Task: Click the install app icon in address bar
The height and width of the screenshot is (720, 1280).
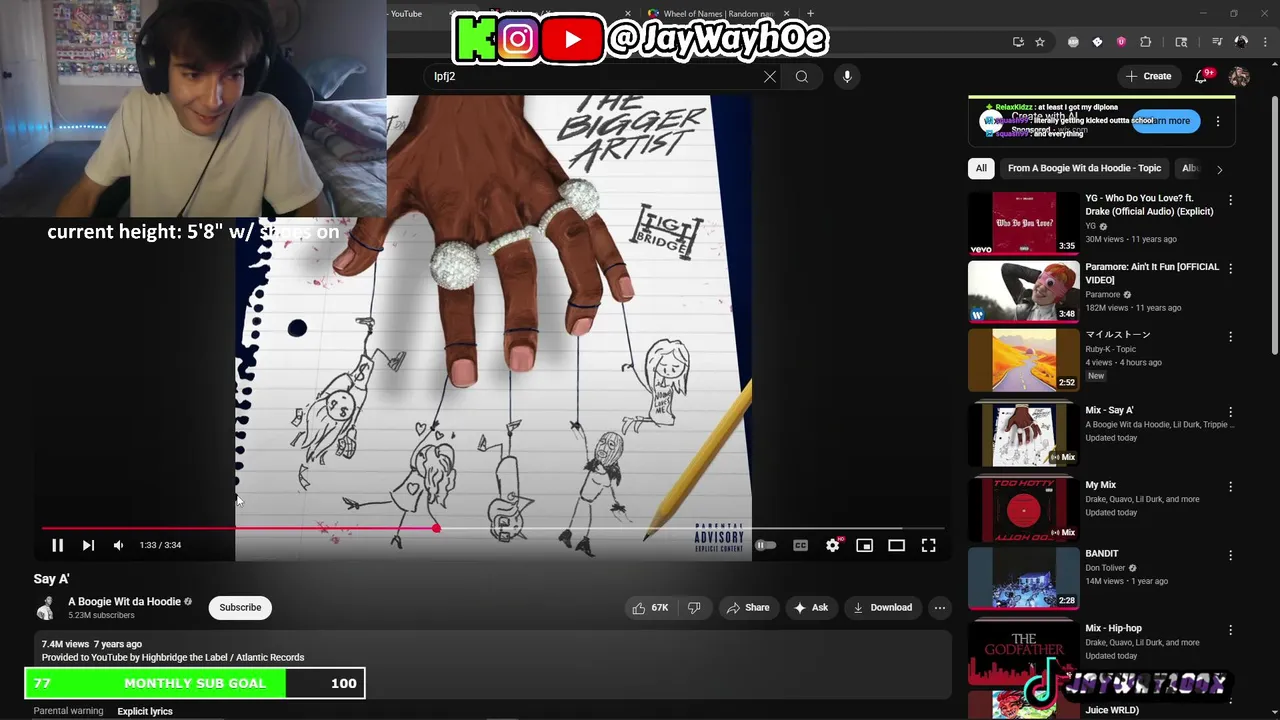Action: [x=1018, y=42]
